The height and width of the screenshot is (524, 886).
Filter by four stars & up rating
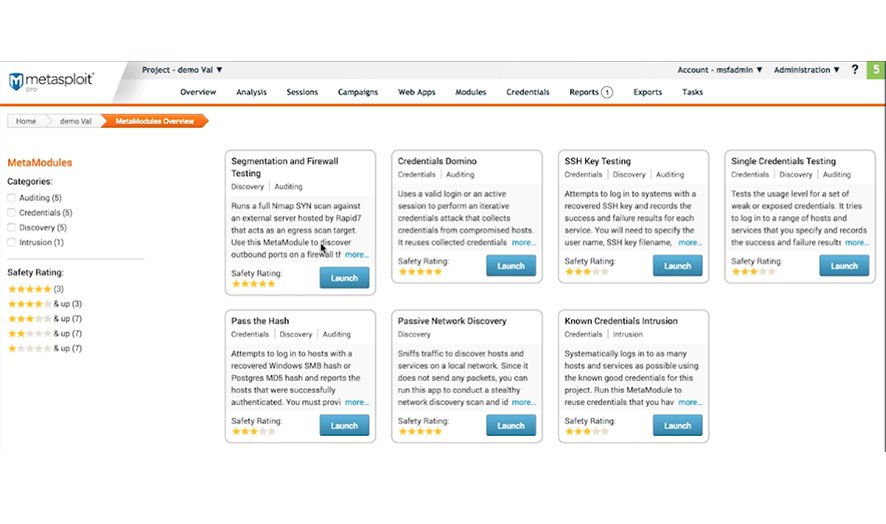[29, 303]
